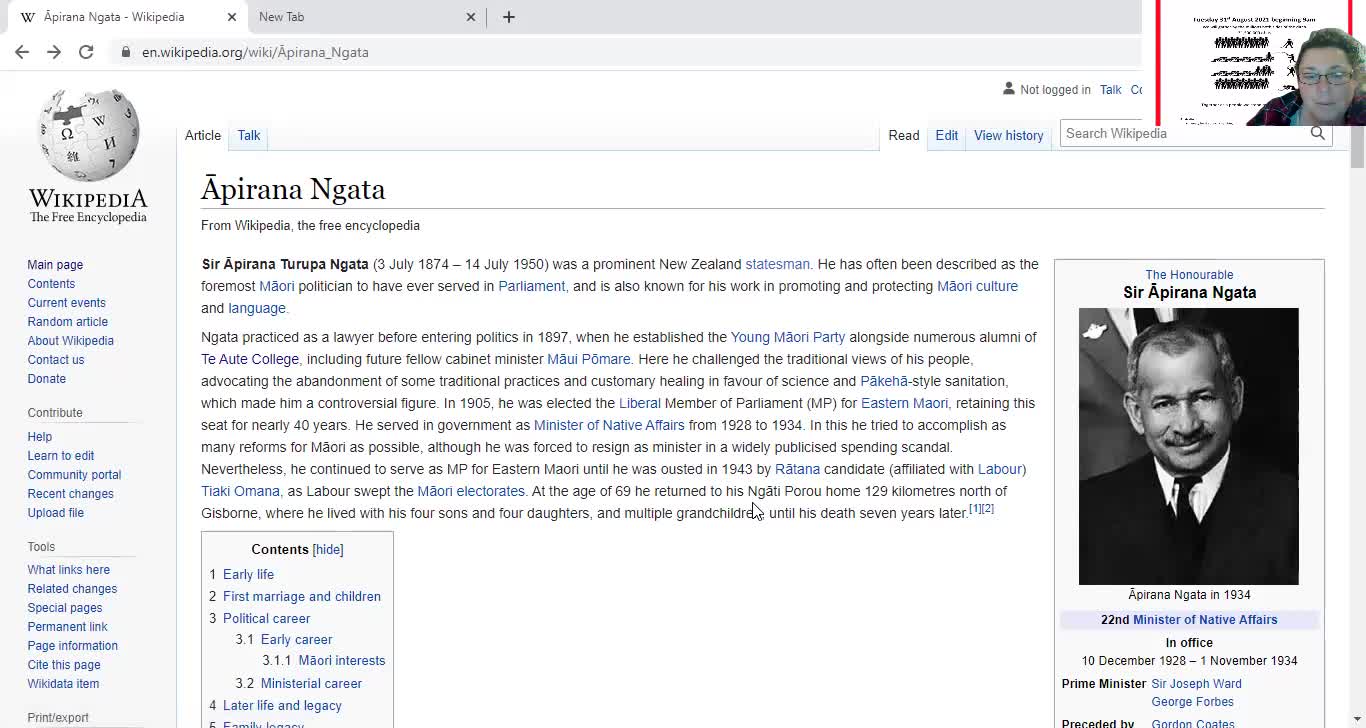Open About Wikipedia link
1366x728 pixels.
pos(70,341)
